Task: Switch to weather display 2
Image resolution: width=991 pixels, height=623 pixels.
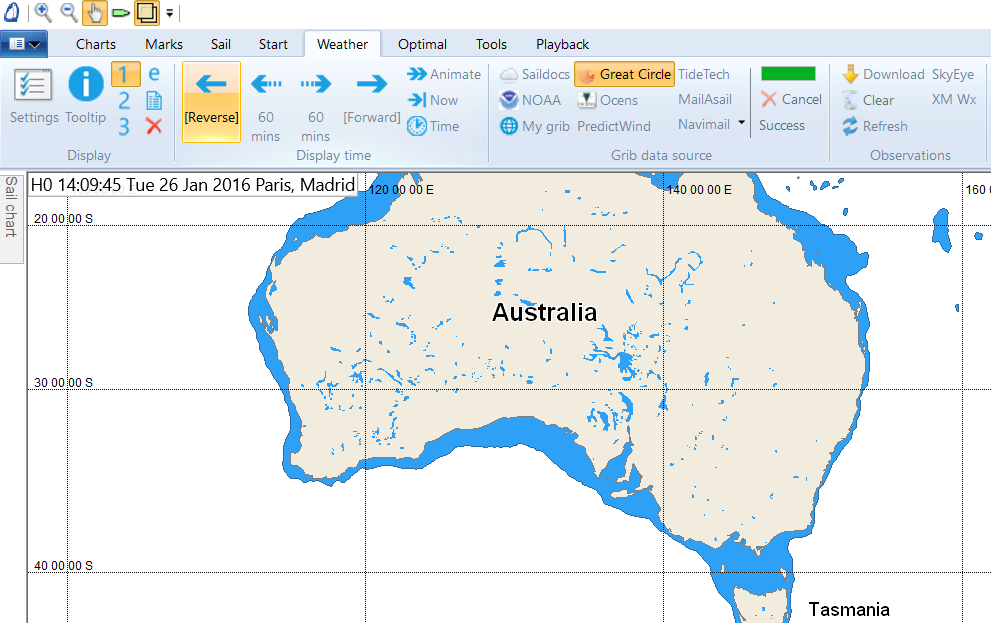Action: click(124, 100)
